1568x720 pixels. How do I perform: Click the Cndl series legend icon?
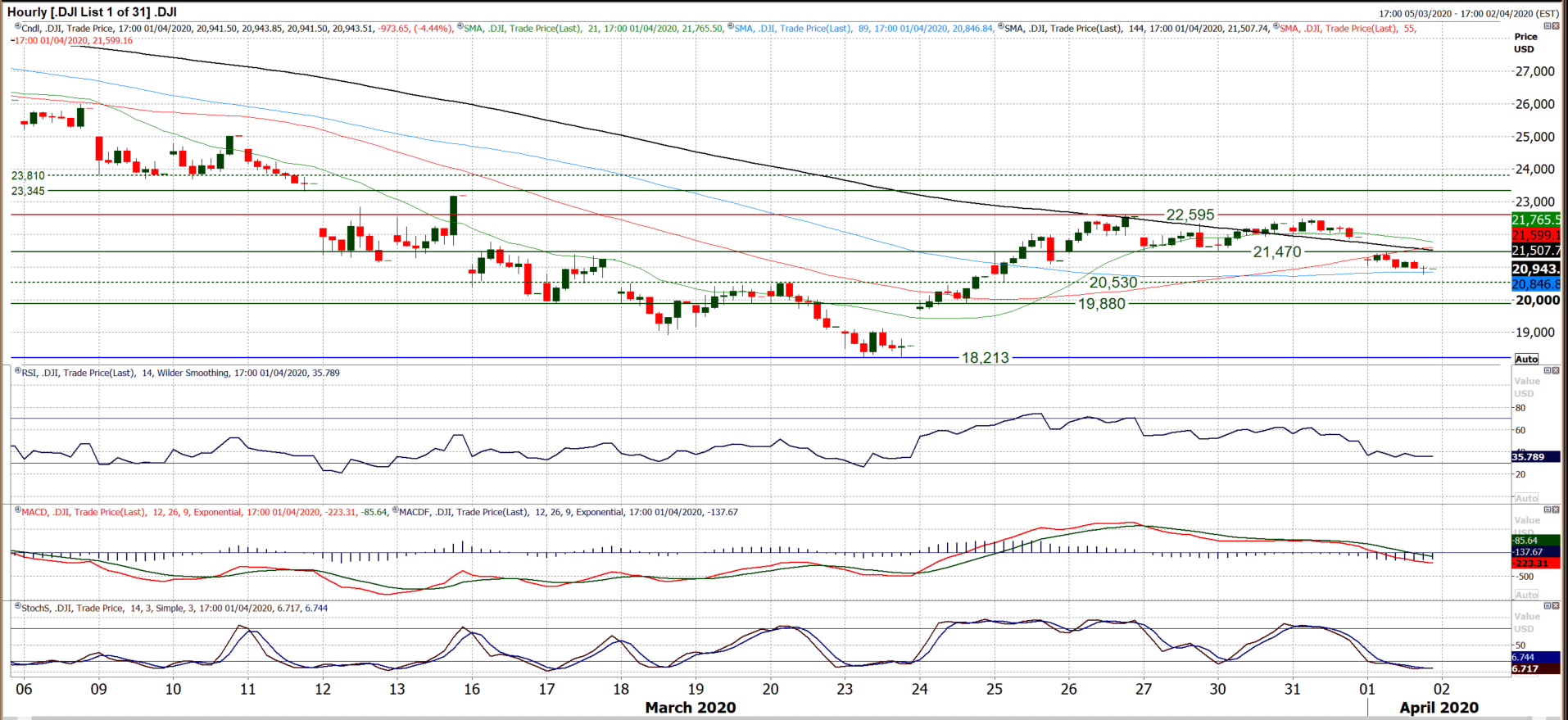click(17, 27)
